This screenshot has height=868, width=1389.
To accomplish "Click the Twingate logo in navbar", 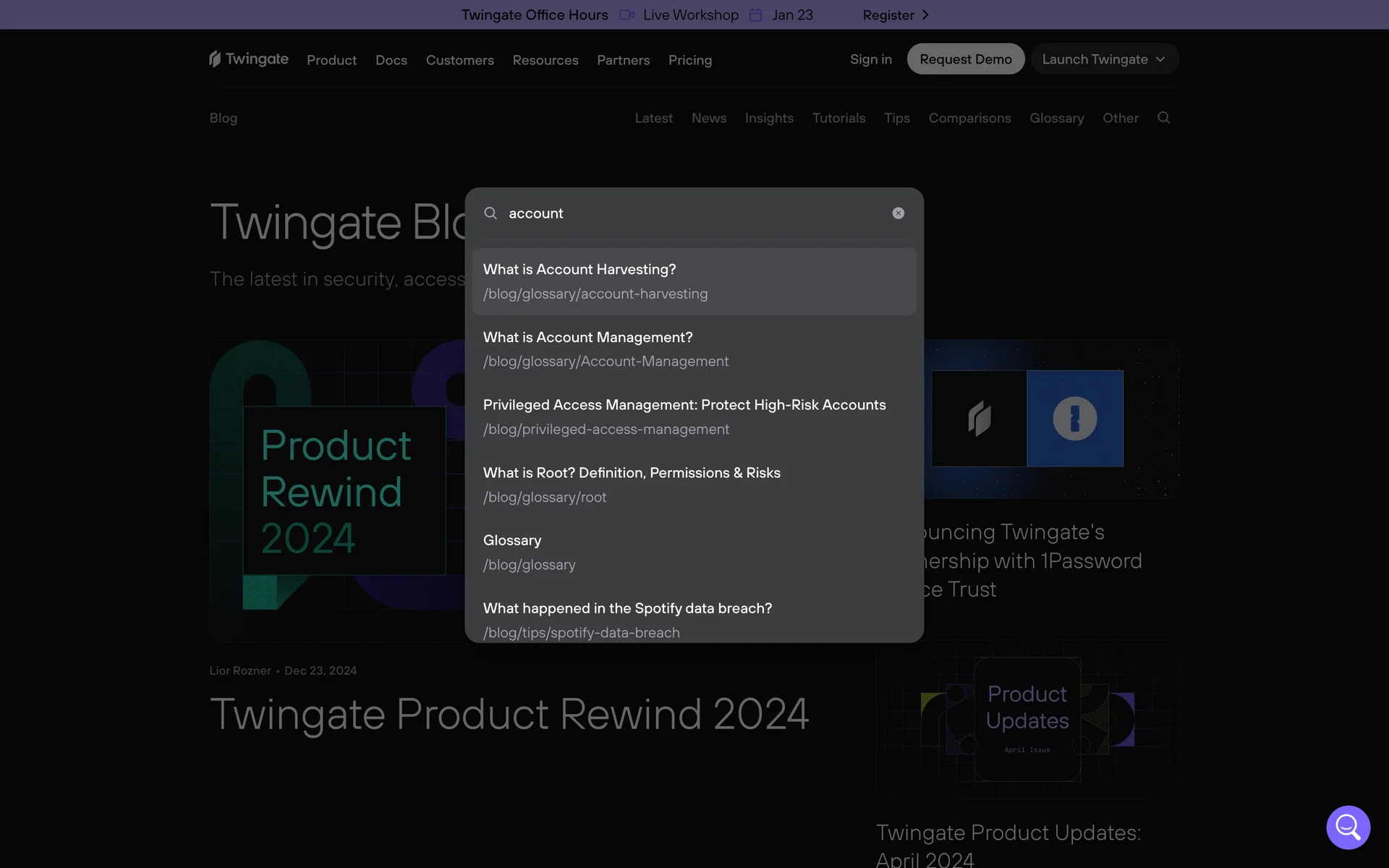I will click(x=248, y=59).
